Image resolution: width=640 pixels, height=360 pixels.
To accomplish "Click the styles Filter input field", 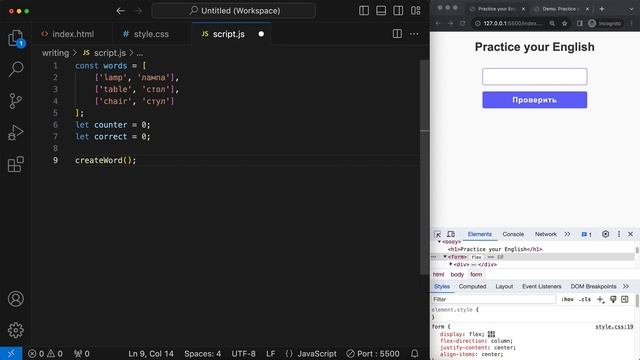I will [x=494, y=299].
